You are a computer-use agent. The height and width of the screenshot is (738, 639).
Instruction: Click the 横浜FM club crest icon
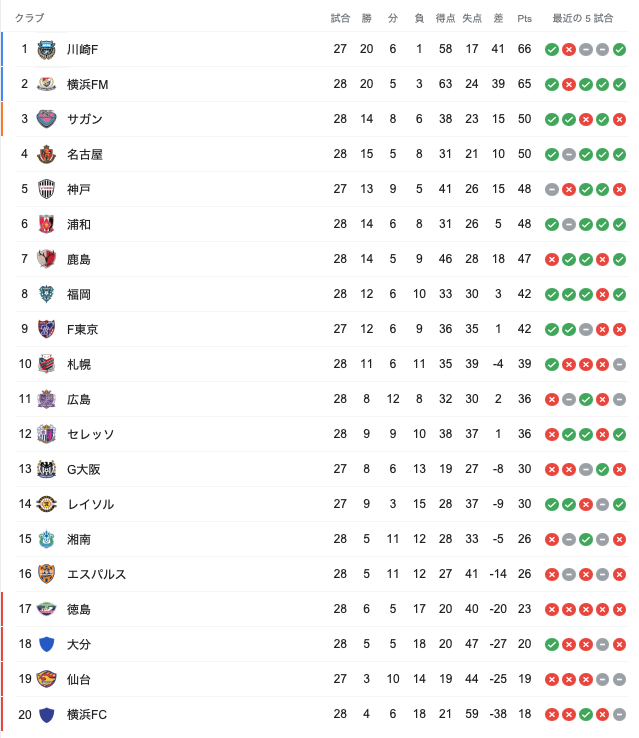coord(46,84)
